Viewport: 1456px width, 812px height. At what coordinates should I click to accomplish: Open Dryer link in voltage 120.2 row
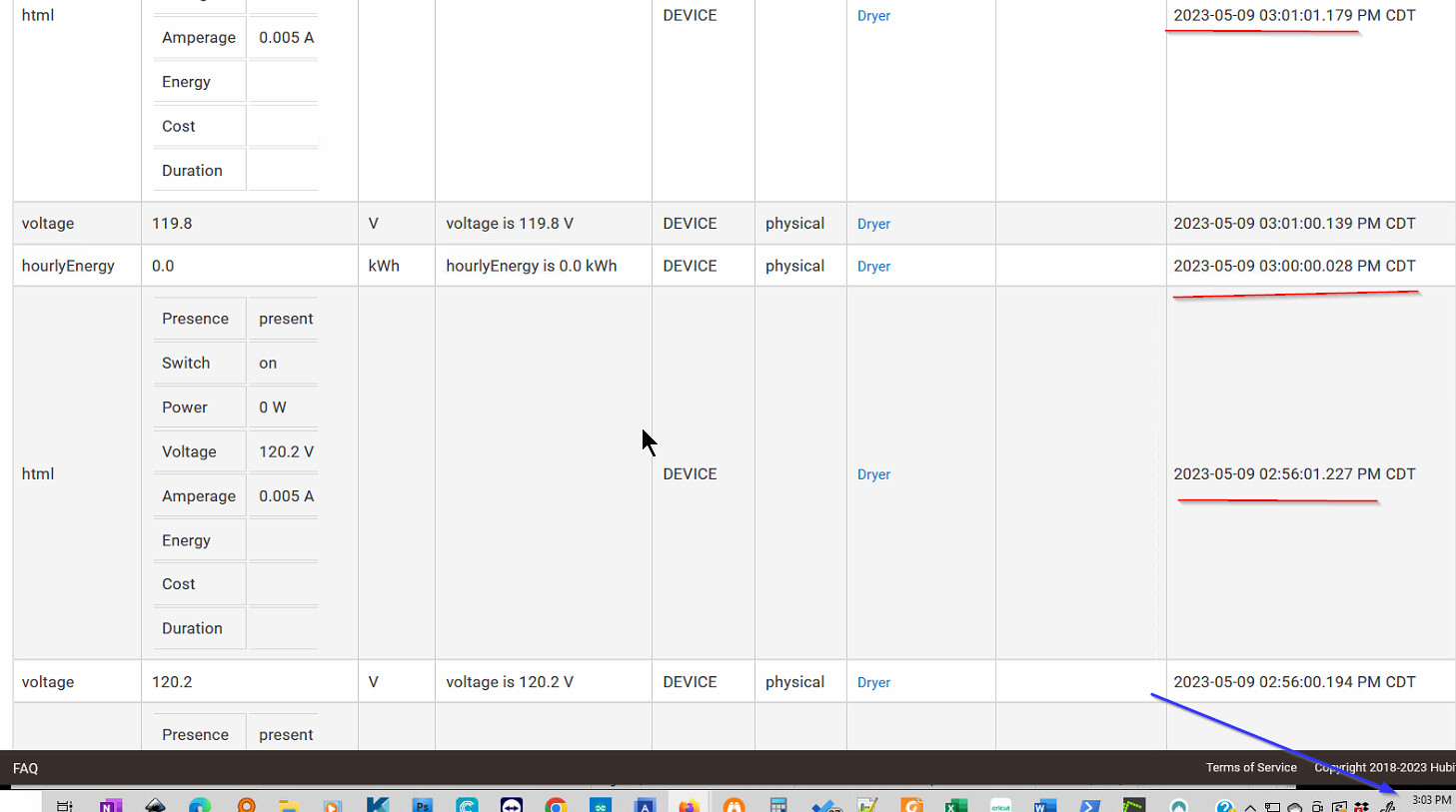(873, 682)
